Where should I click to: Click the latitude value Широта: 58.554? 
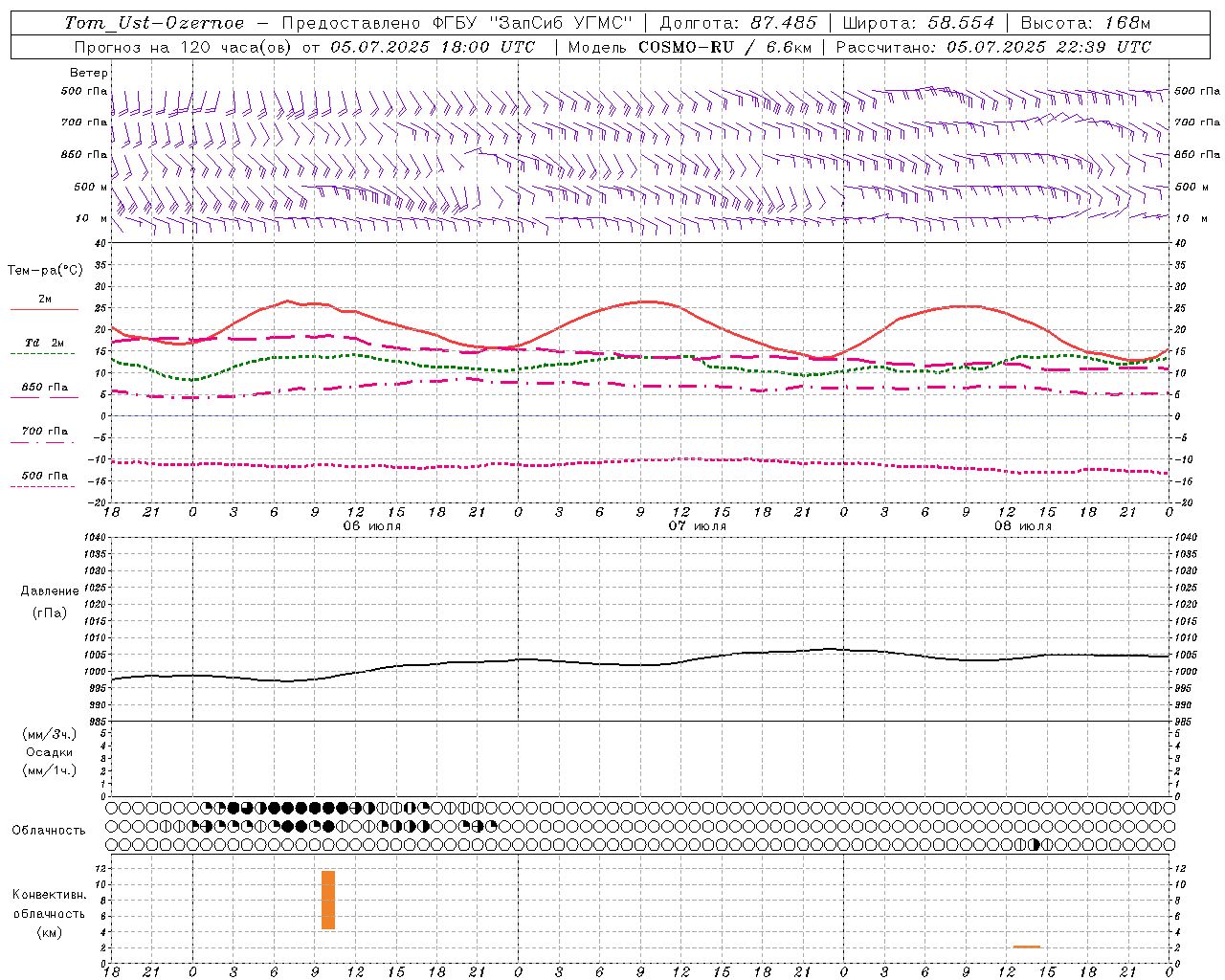[918, 23]
